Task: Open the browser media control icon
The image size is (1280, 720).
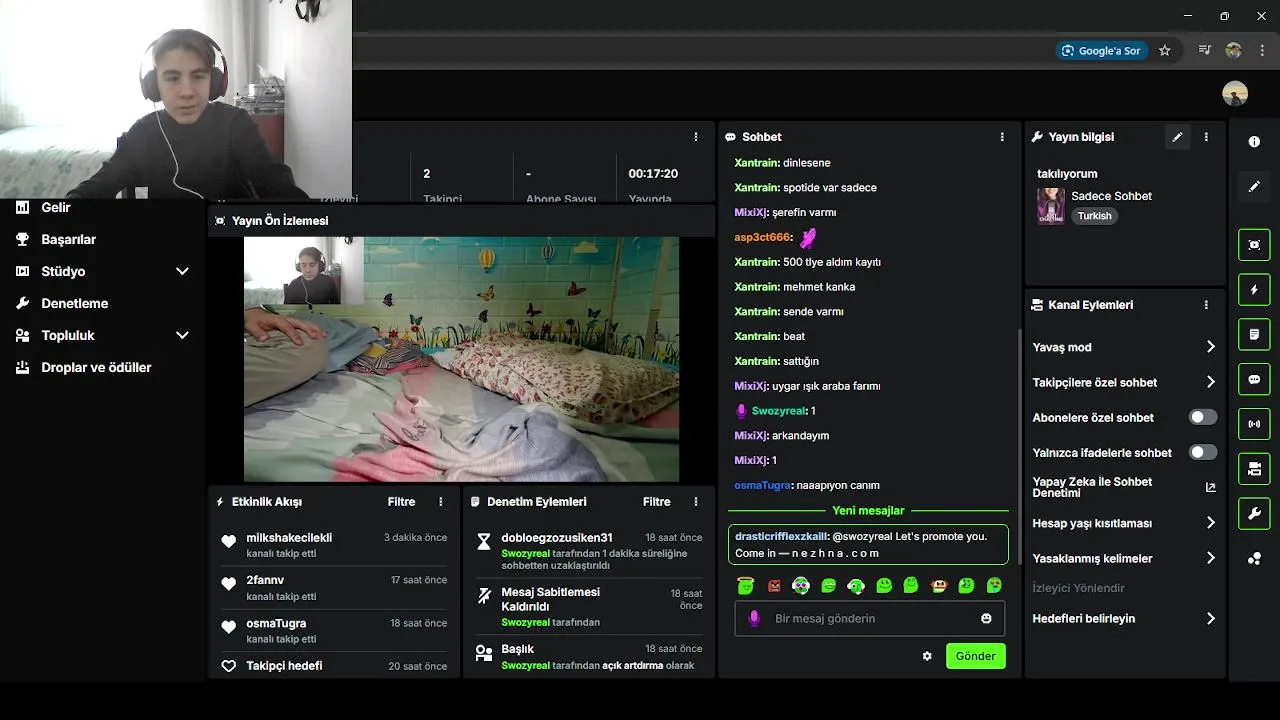Action: coord(1205,50)
